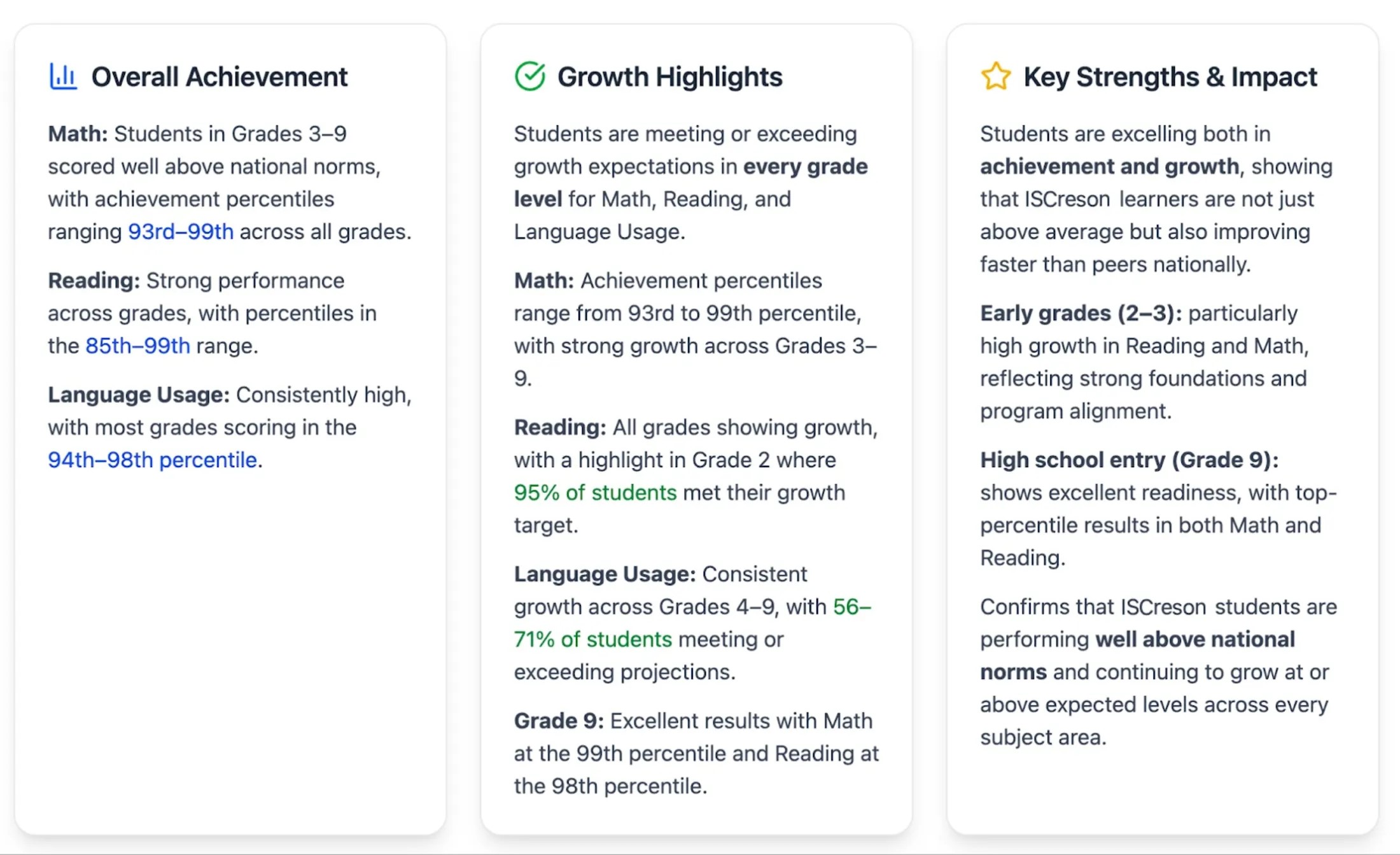
Task: Click the green "71% of students" text
Action: tap(592, 639)
